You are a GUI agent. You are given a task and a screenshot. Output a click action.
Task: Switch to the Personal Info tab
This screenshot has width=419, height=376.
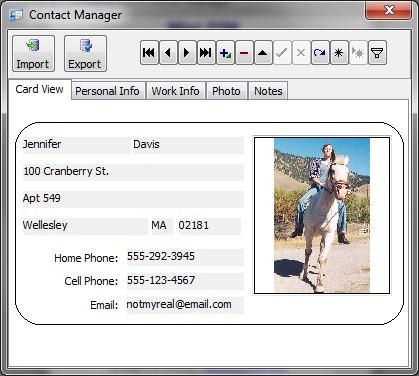pyautogui.click(x=108, y=91)
